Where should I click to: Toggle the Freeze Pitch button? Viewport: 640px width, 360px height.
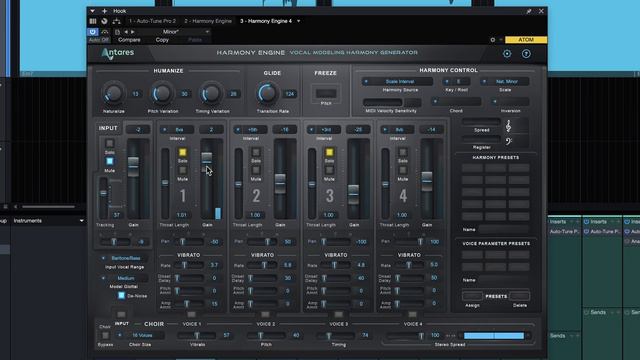[326, 93]
